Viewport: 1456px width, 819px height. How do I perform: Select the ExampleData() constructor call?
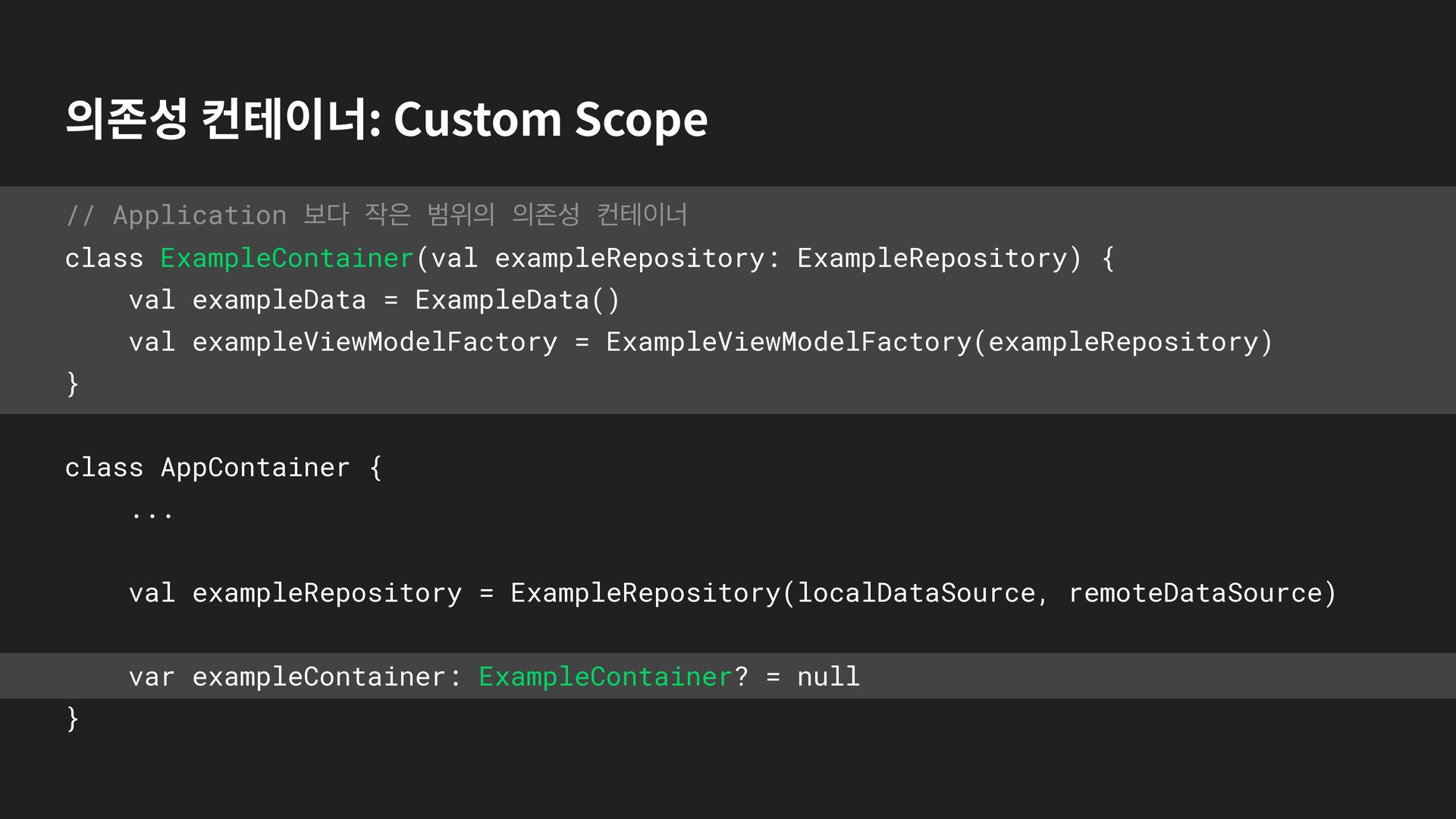[517, 300]
